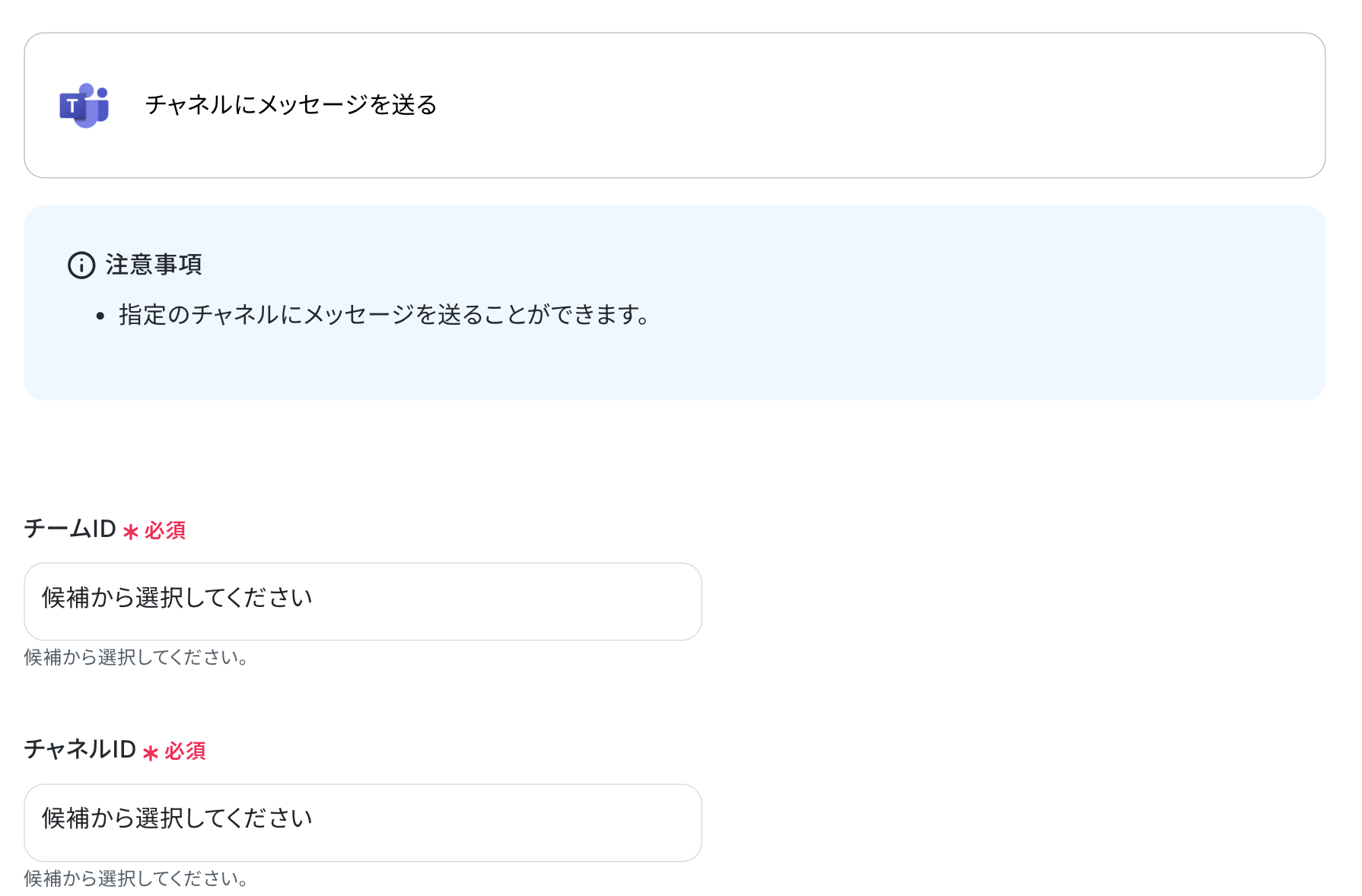
Task: Click the notice text about sending channel messages
Action: (384, 315)
